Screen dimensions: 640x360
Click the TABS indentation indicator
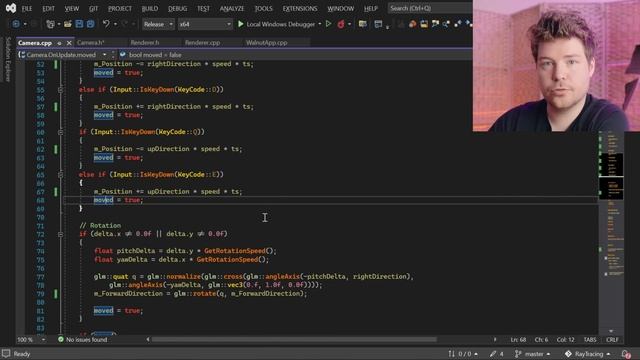pyautogui.click(x=590, y=340)
